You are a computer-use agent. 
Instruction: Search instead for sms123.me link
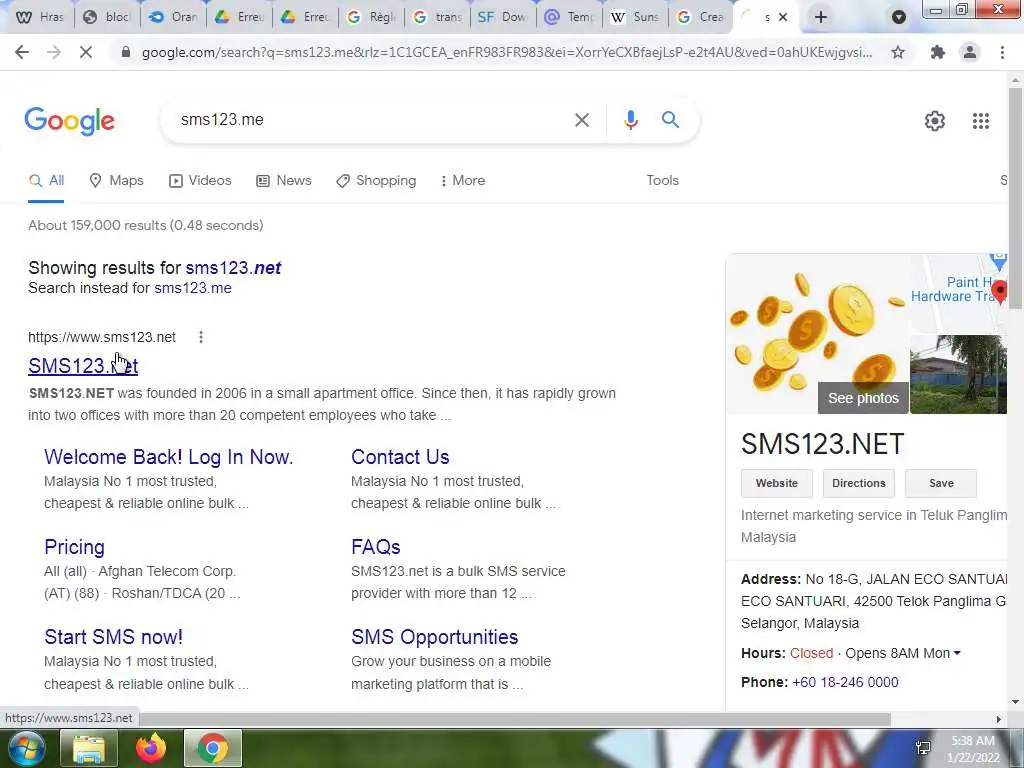pyautogui.click(x=193, y=288)
